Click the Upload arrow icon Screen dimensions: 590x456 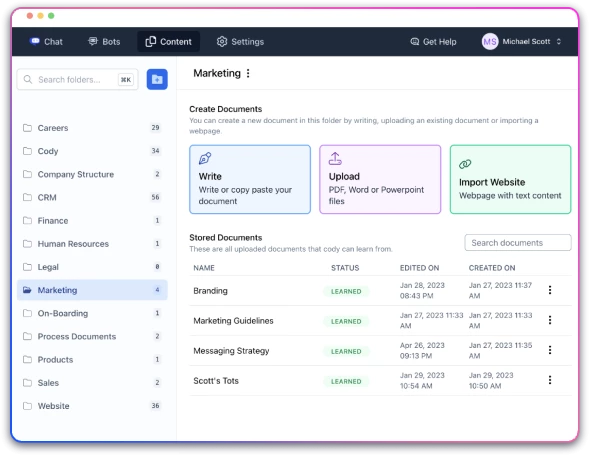(x=335, y=158)
